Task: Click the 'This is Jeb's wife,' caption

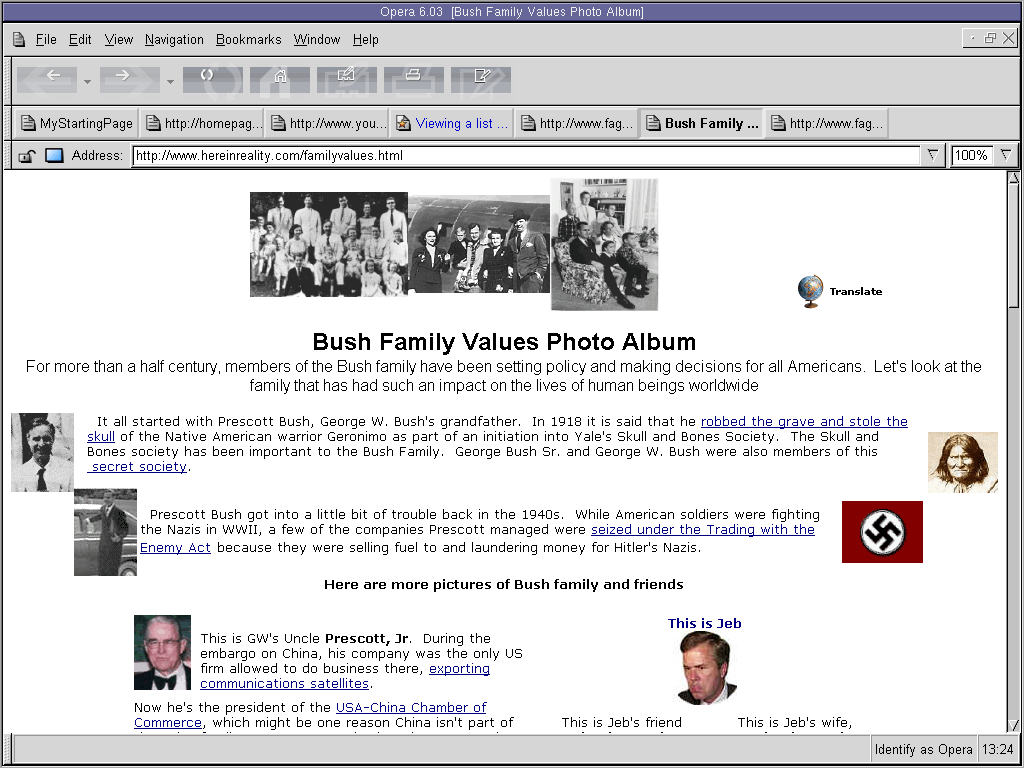Action: pos(795,722)
